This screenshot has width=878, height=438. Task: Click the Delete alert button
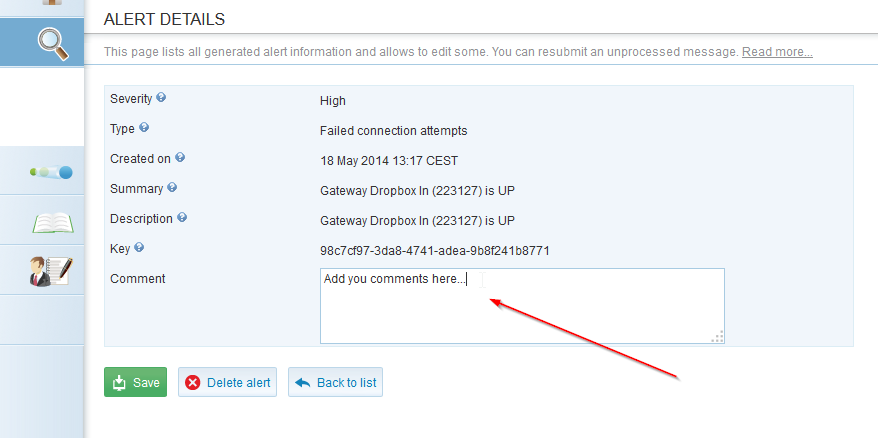[228, 382]
